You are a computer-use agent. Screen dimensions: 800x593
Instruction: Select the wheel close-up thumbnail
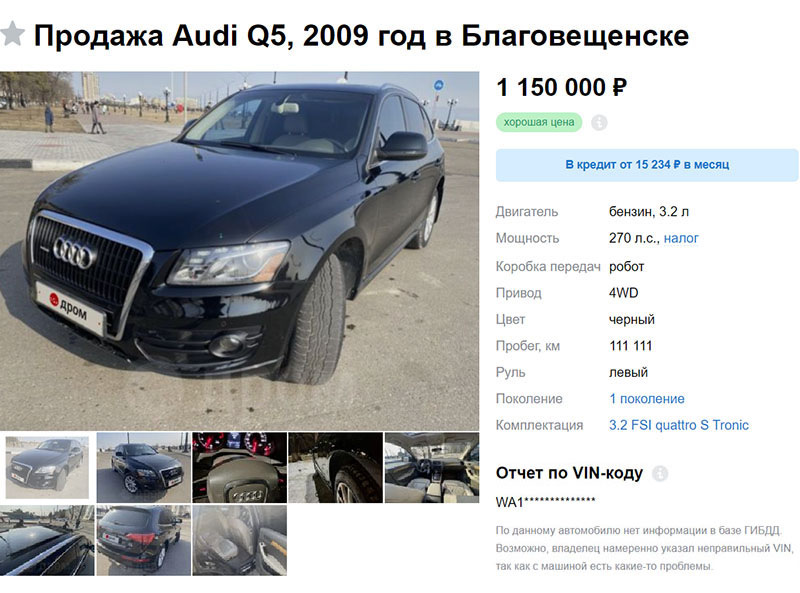click(335, 467)
